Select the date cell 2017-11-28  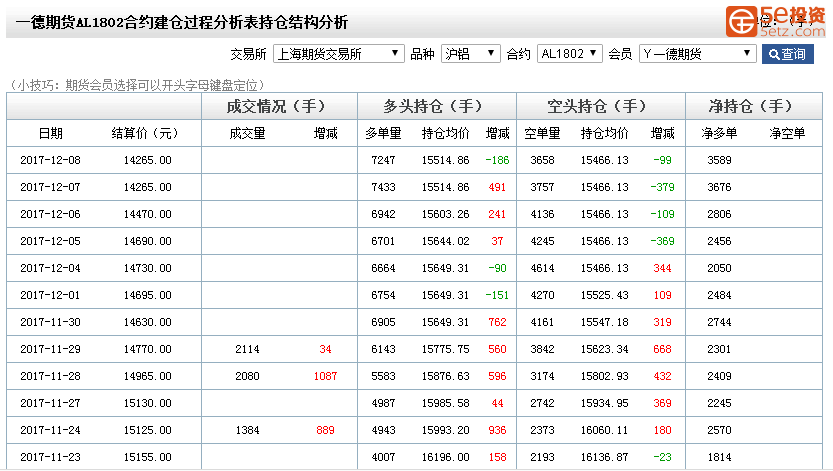50,376
